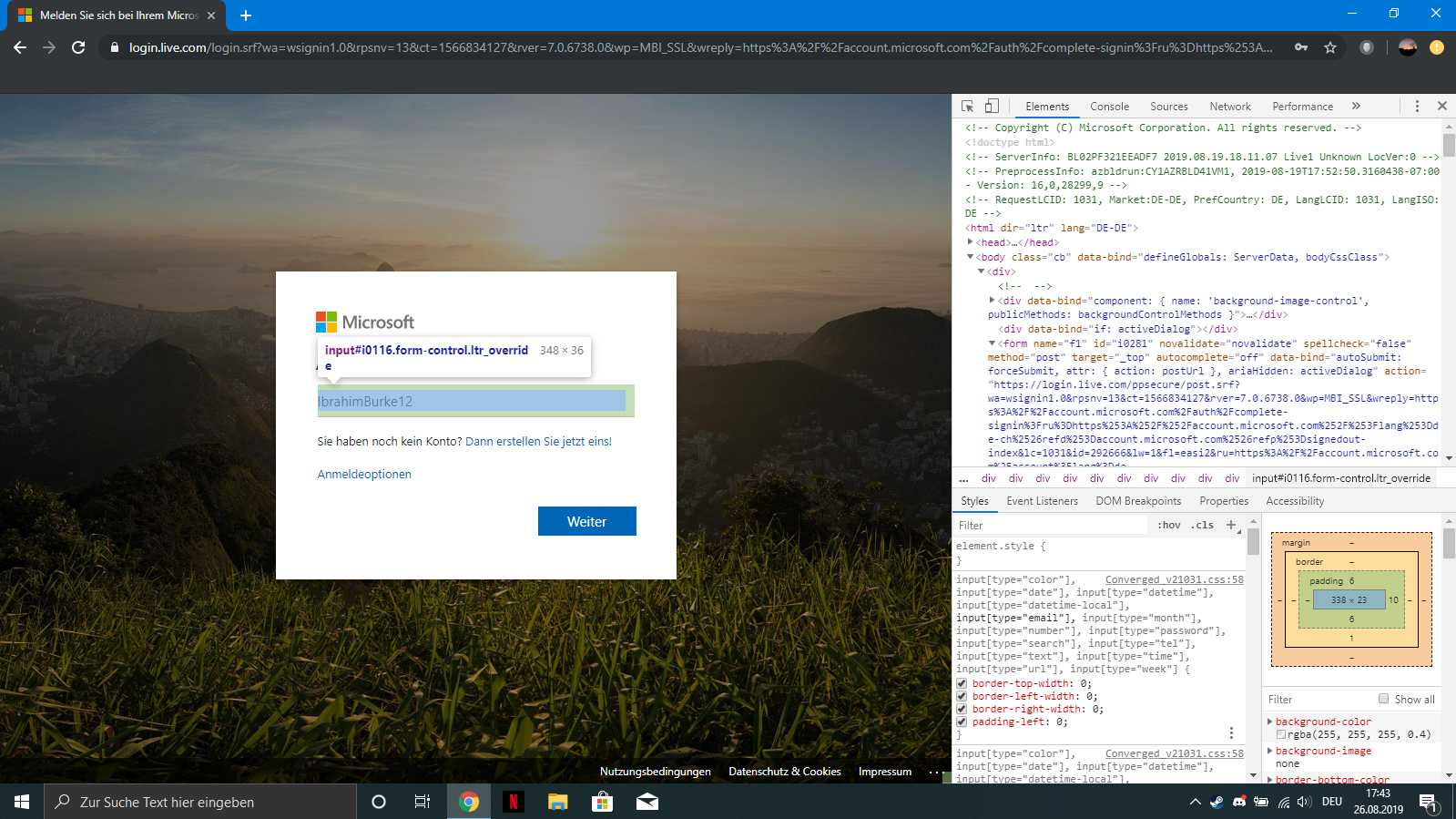
Task: Collapse the div node under body
Action: pos(982,271)
